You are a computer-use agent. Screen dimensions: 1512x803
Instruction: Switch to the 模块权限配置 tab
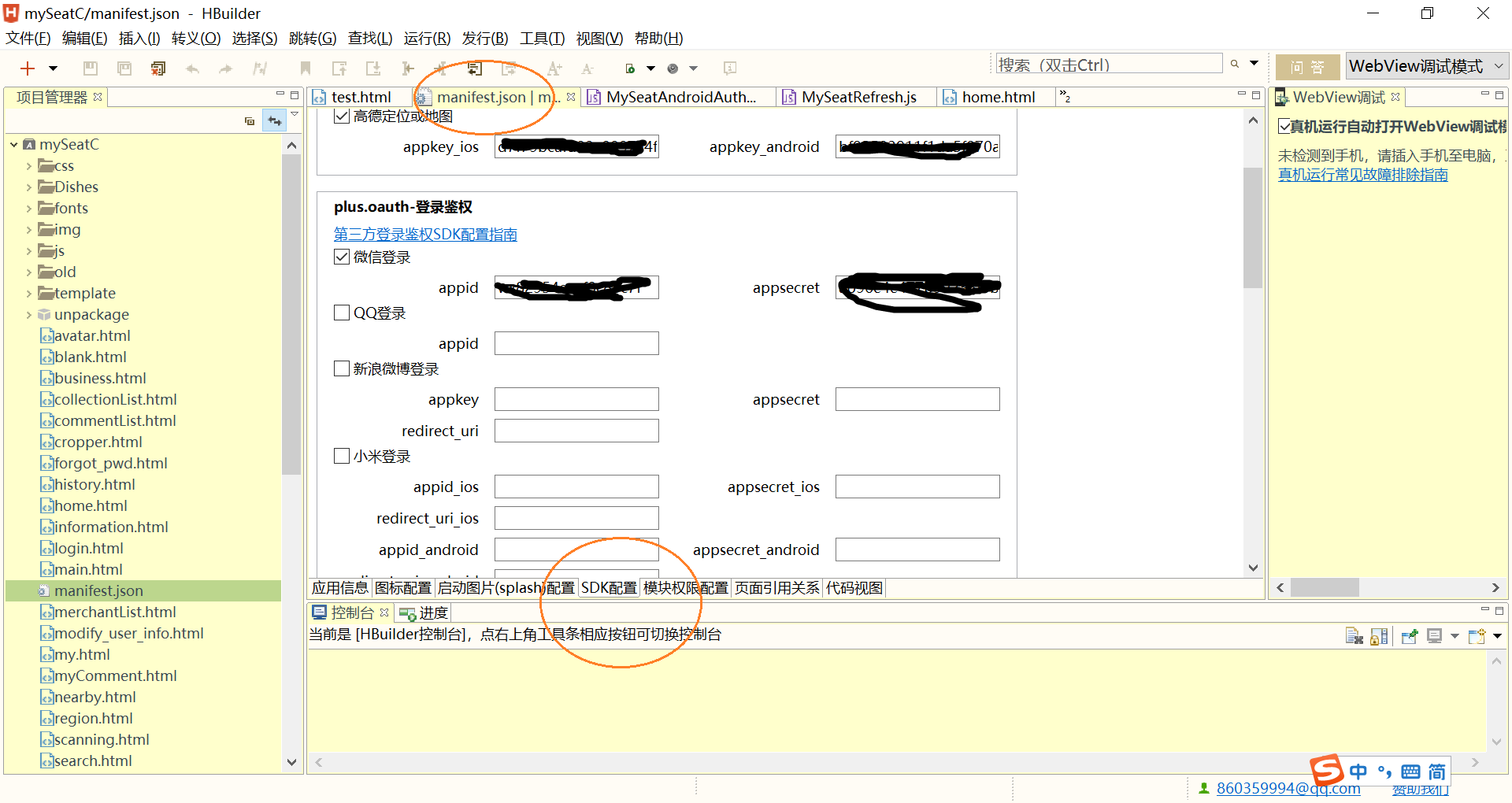[685, 588]
